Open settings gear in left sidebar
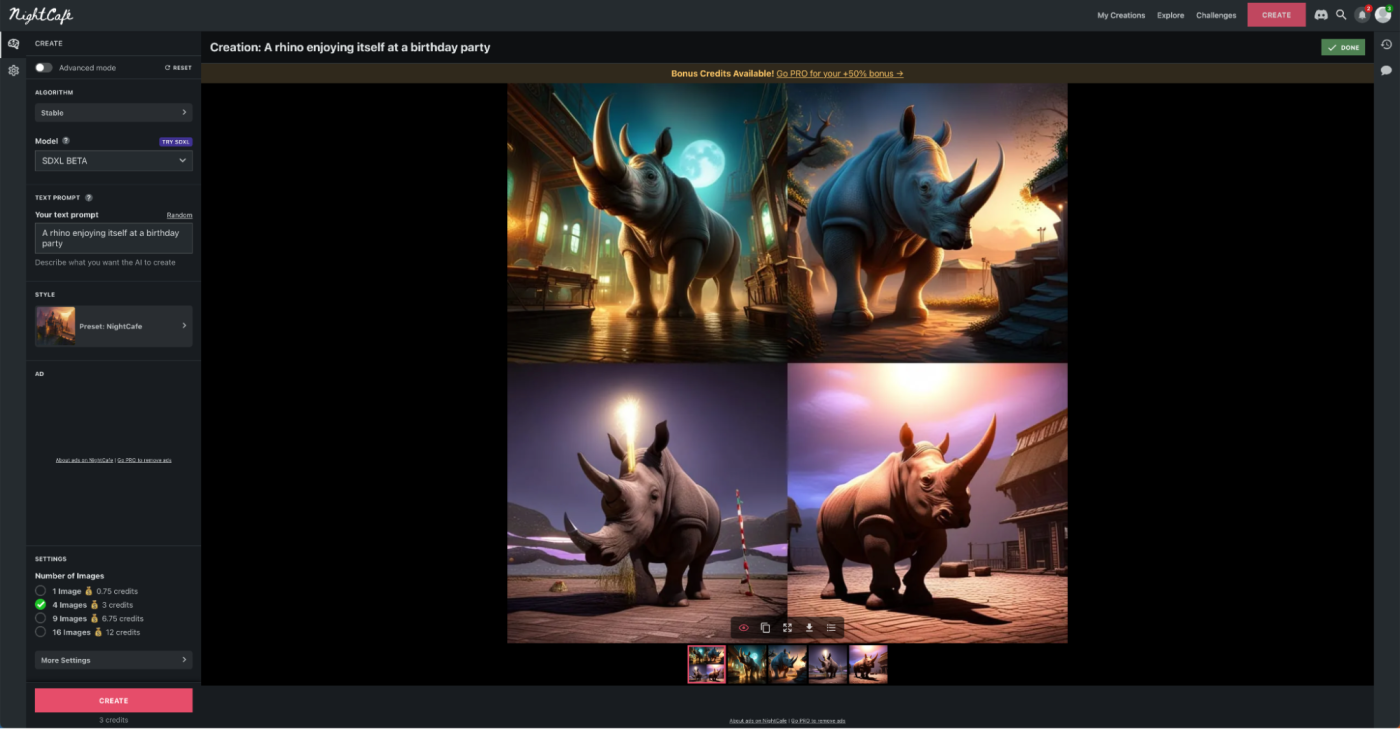 (x=13, y=70)
